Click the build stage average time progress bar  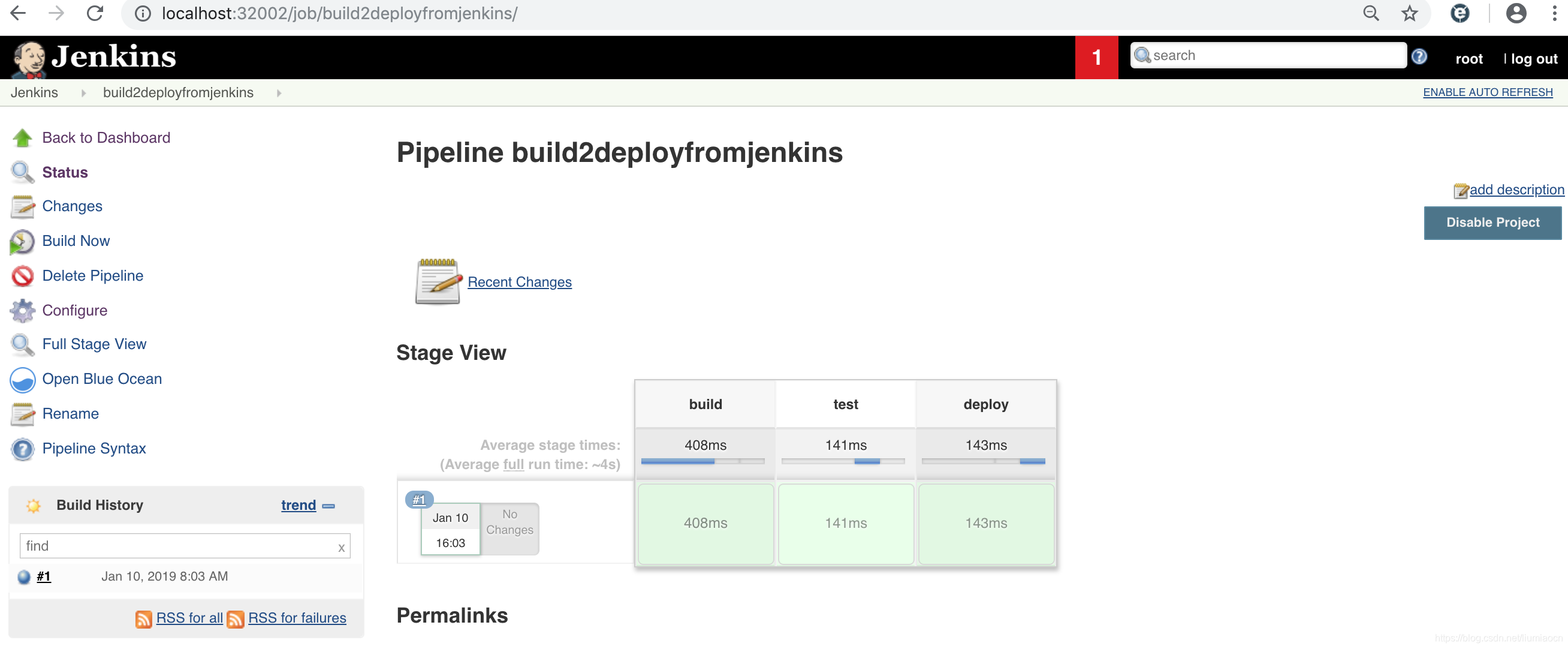coord(704,462)
